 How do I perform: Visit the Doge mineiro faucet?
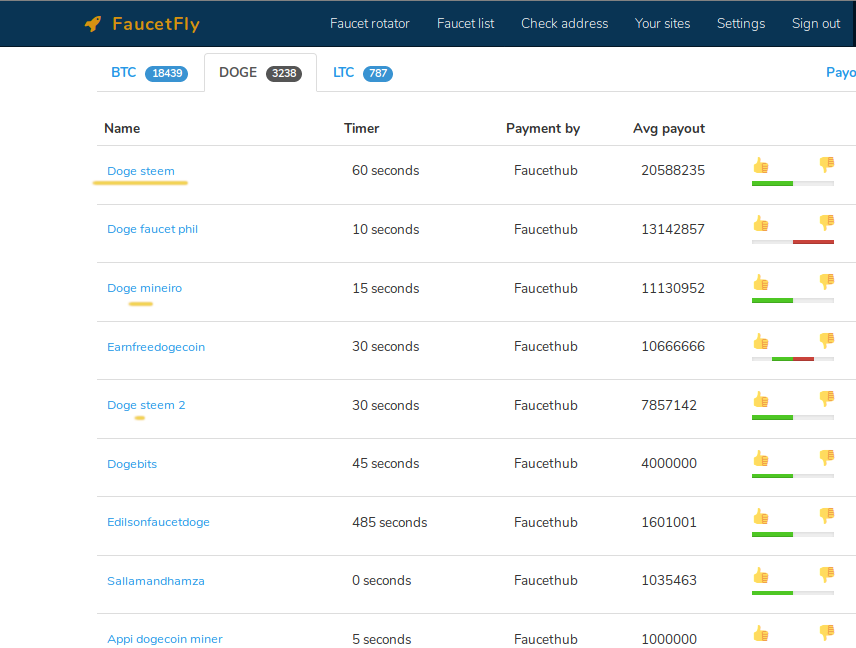[x=145, y=288]
